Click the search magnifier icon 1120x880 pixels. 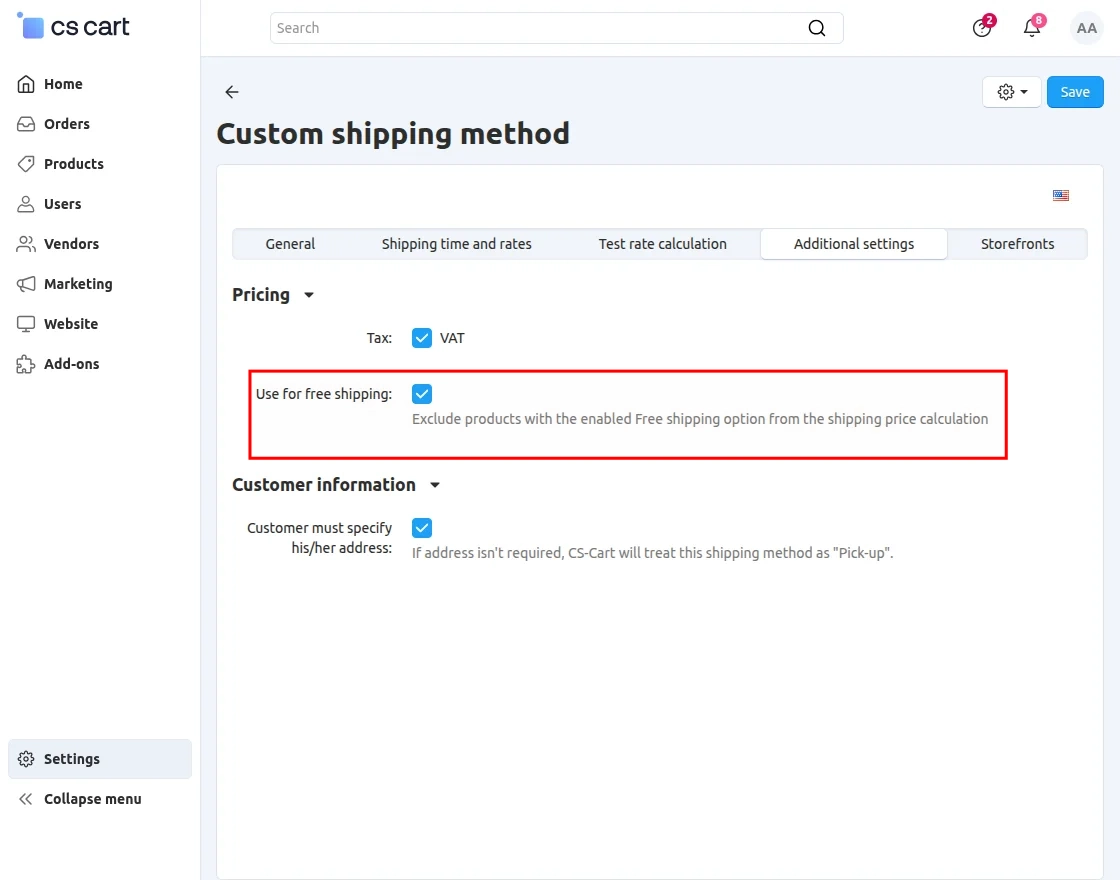tap(816, 28)
